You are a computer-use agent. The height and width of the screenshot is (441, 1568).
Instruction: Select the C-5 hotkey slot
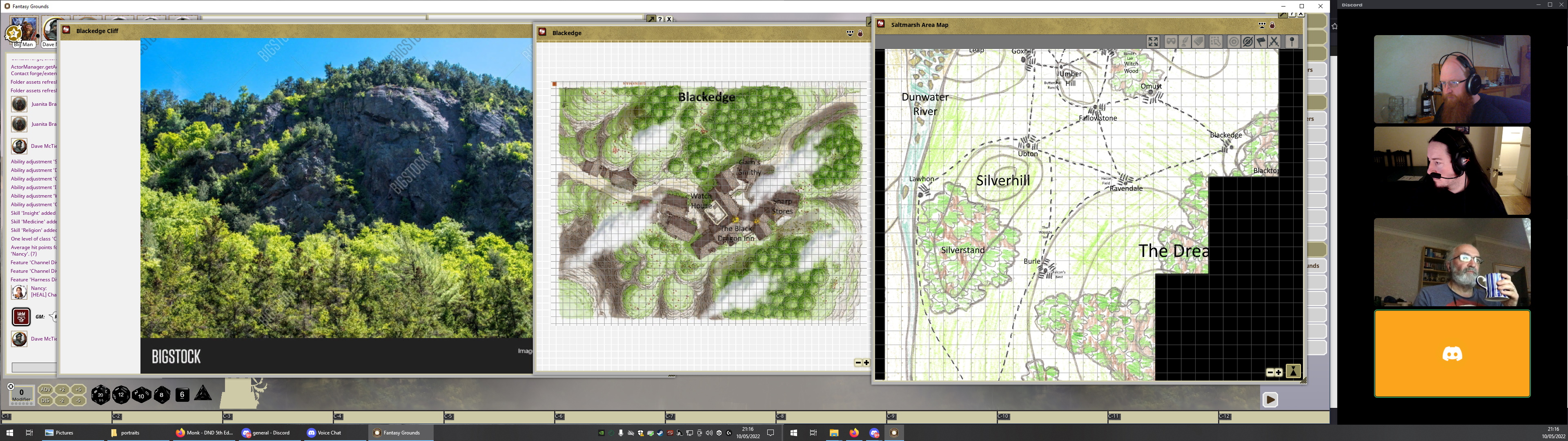pyautogui.click(x=499, y=416)
